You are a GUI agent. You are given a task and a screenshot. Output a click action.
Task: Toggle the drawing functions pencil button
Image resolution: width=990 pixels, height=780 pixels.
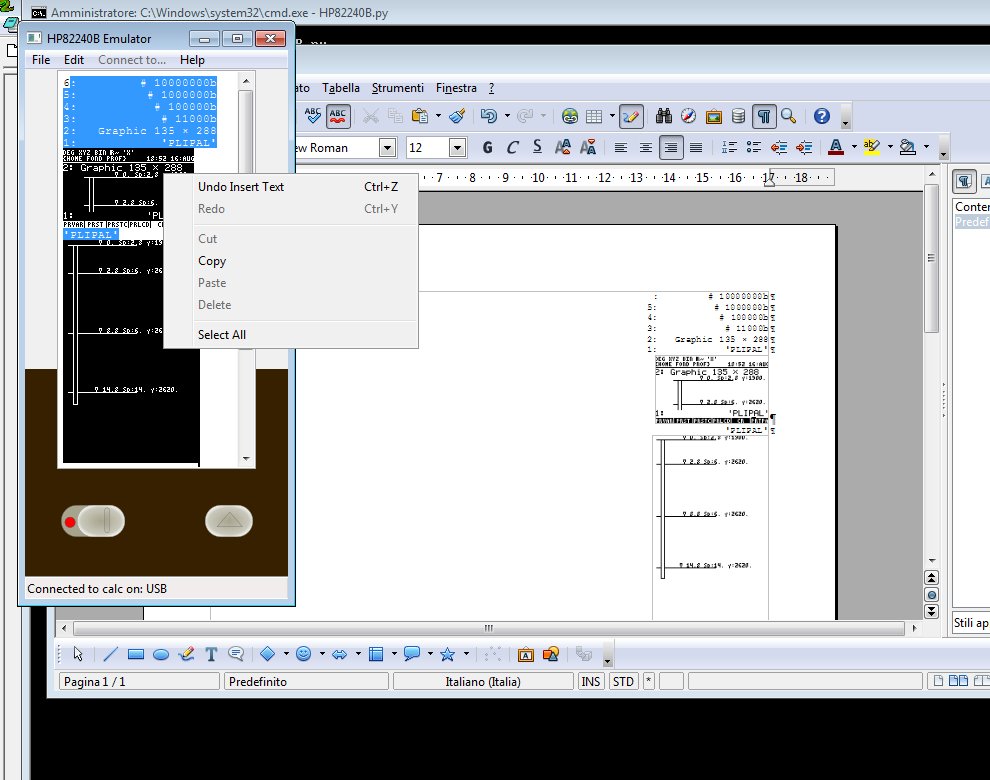(x=631, y=116)
